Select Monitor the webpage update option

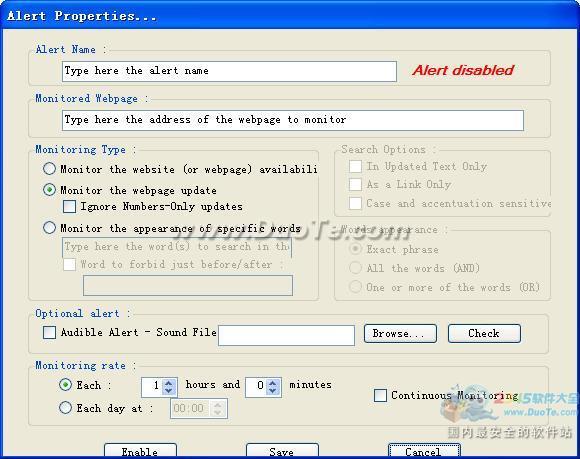pos(49,190)
